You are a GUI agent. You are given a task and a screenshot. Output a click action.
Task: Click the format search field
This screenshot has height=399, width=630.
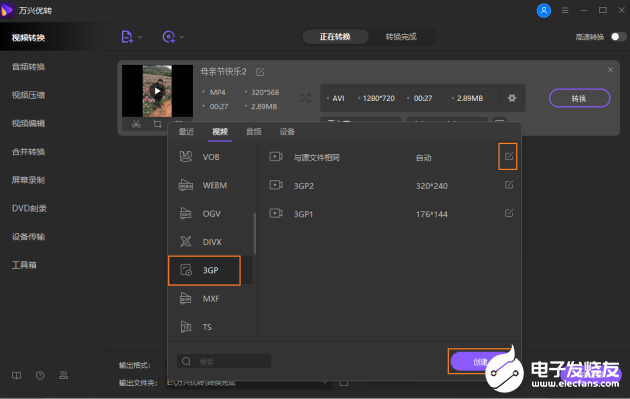(224, 361)
